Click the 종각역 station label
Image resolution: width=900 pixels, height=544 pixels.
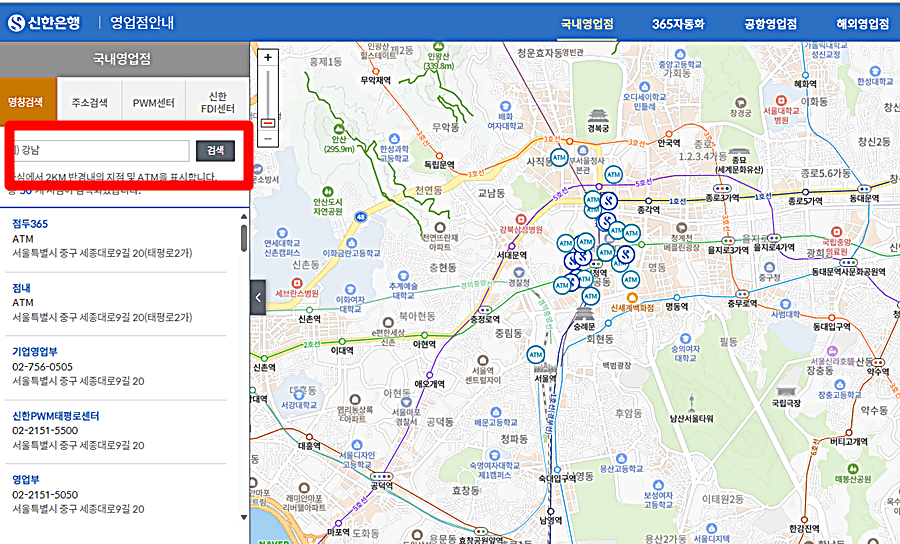tap(648, 211)
